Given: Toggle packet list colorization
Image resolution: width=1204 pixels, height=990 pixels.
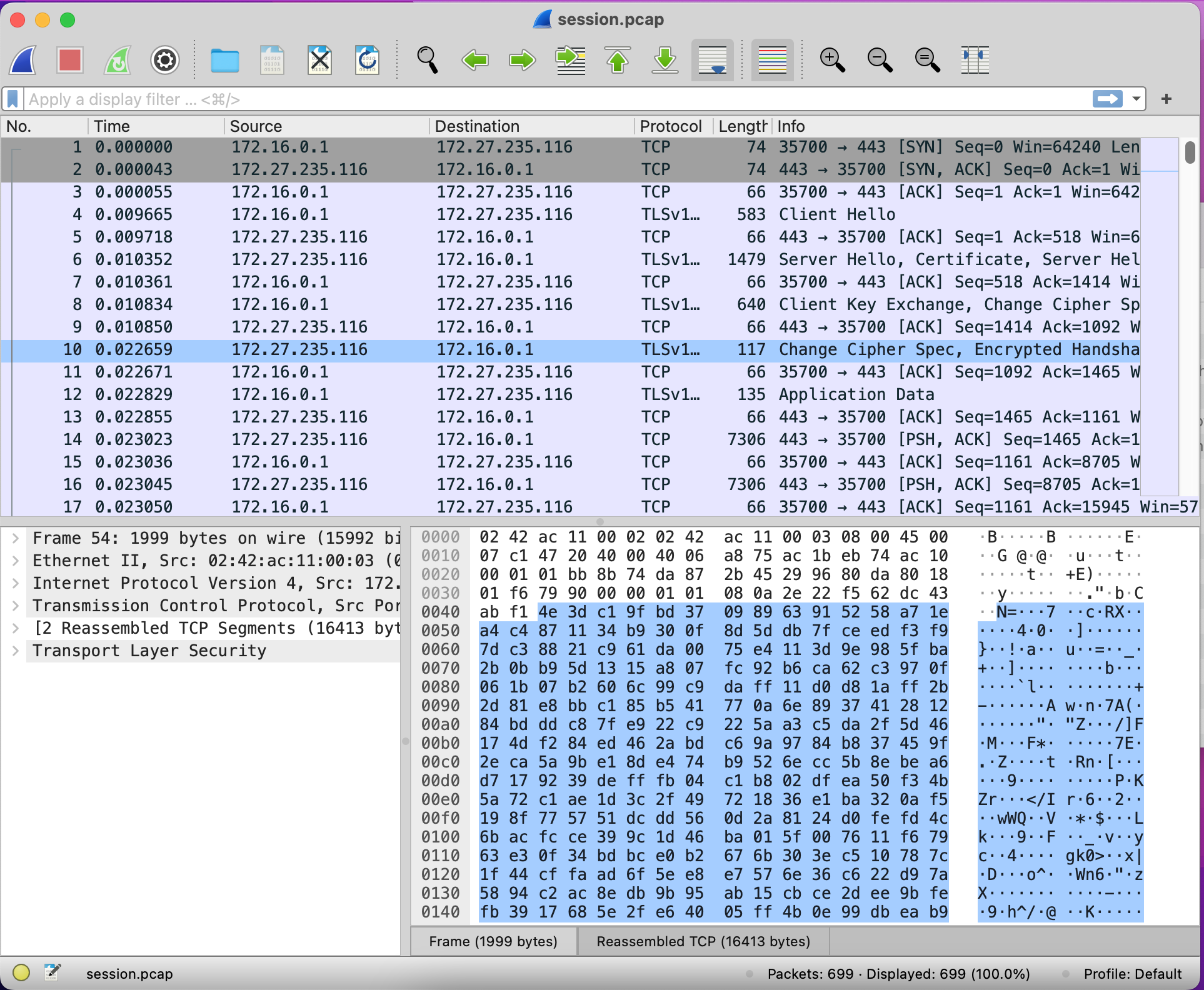Looking at the screenshot, I should click(x=772, y=61).
